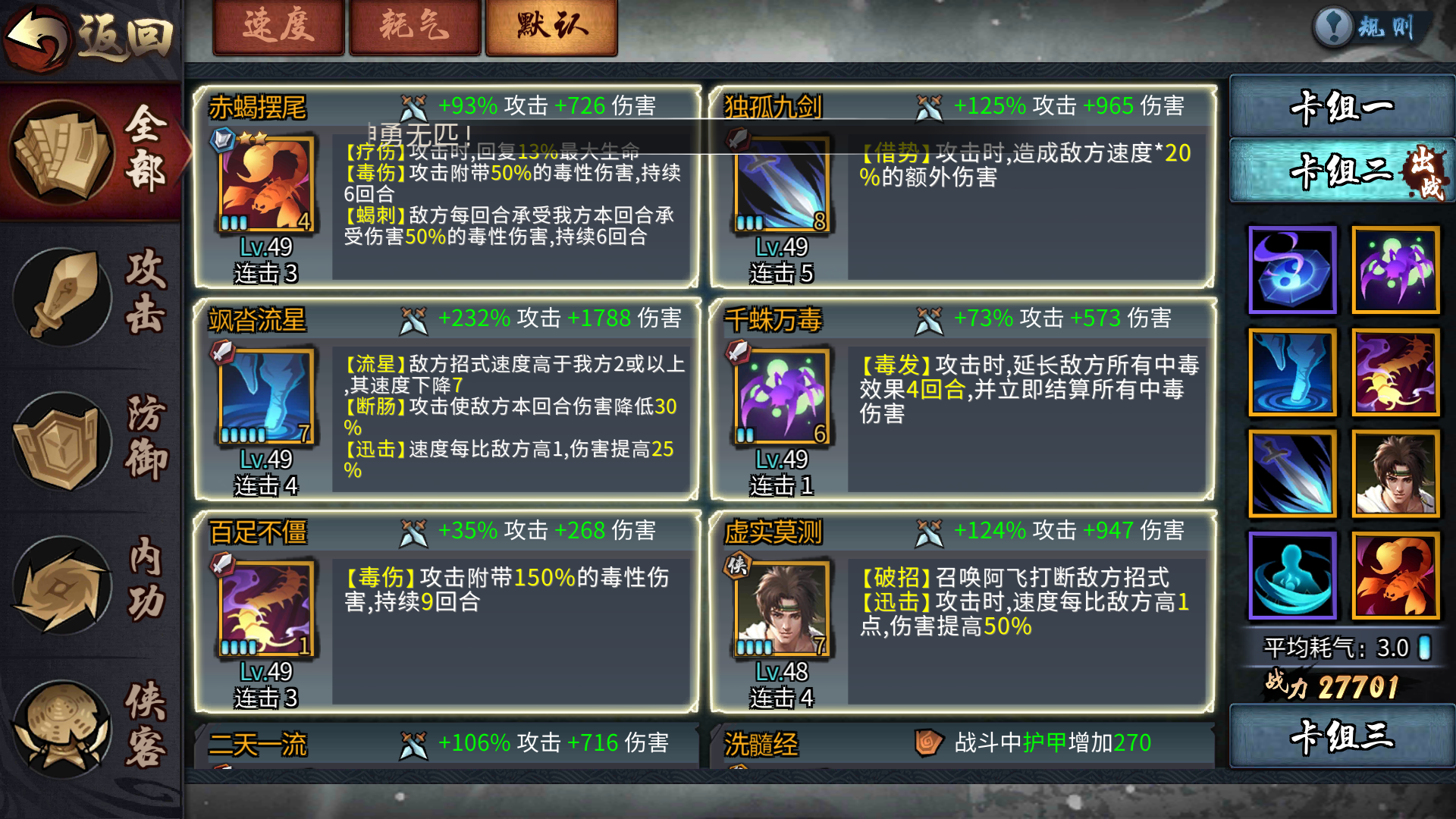Tap the 赤蝎摆尾 scorpion card icon

tap(266, 184)
